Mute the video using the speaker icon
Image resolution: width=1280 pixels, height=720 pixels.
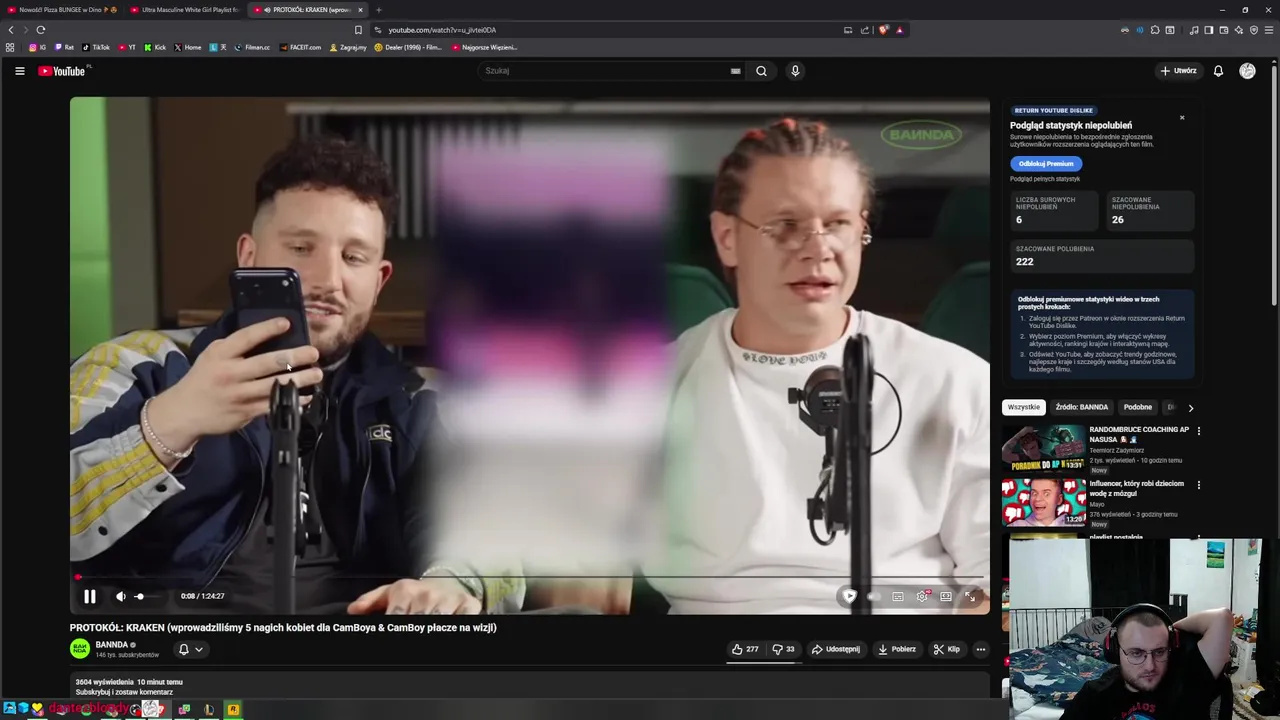click(121, 596)
